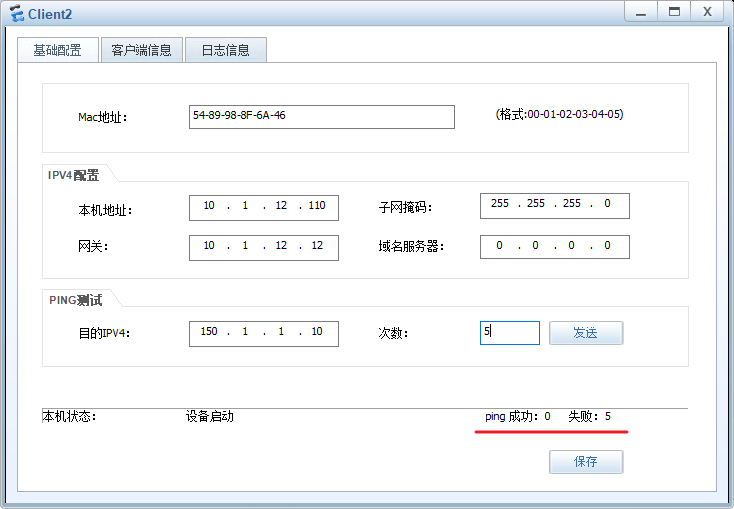The image size is (734, 509).
Task: Click the 网关 IP input field
Action: pyautogui.click(x=264, y=248)
